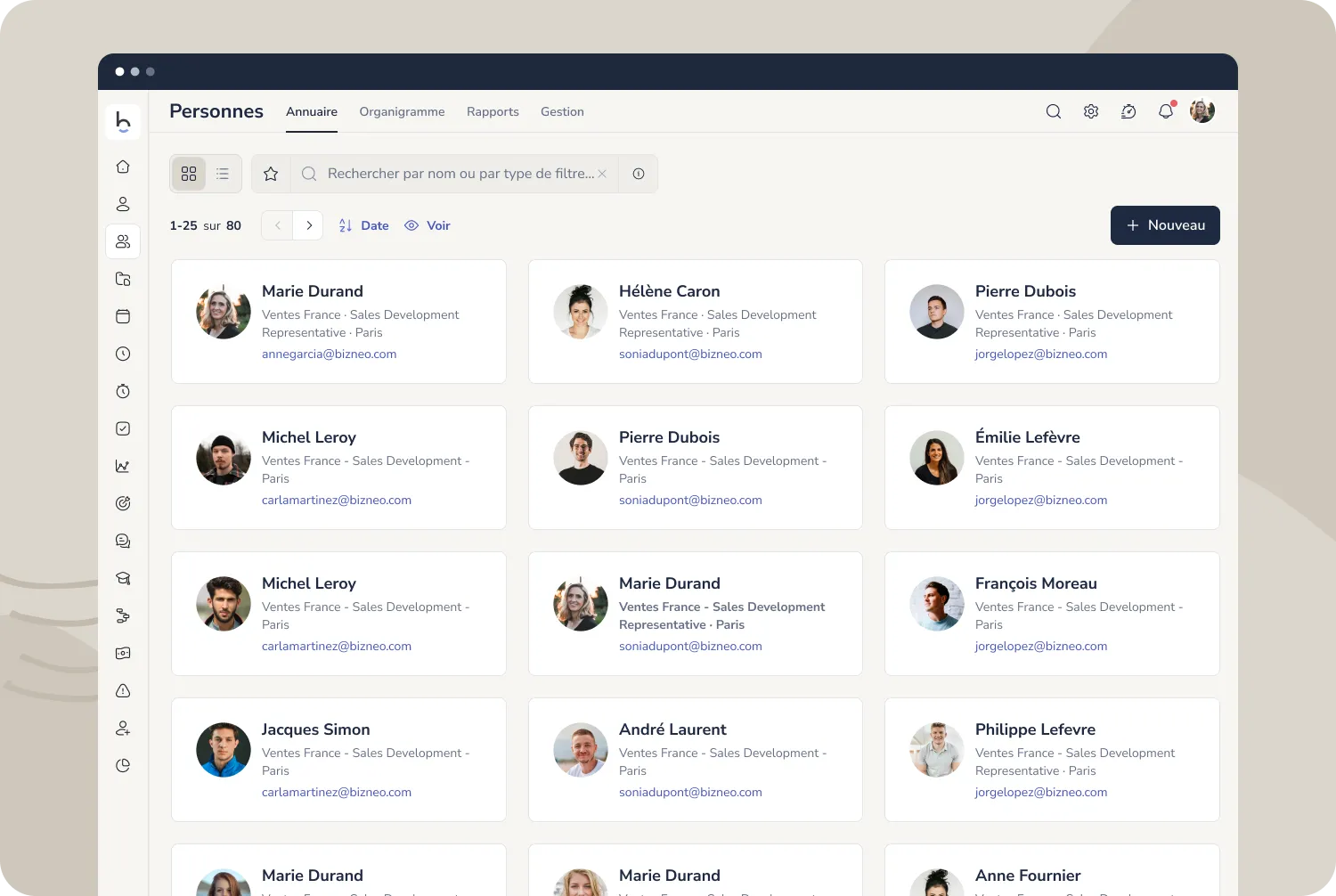Switch to list view
This screenshot has height=896, width=1336.
pos(223,174)
